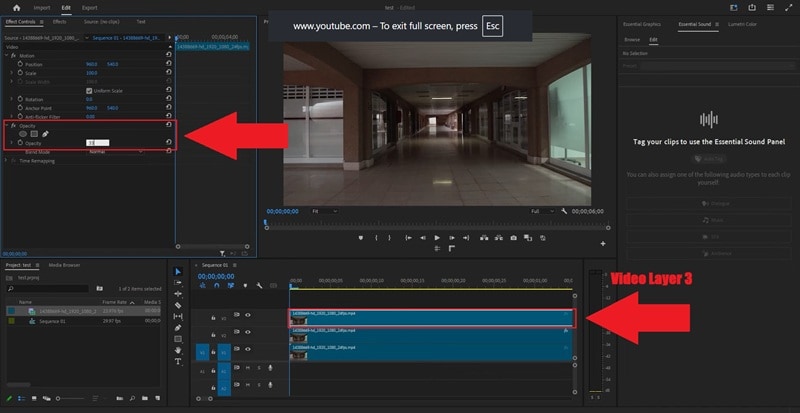The height and width of the screenshot is (413, 800).
Task: Click the Extract button in Program Monitor
Action: click(x=498, y=238)
